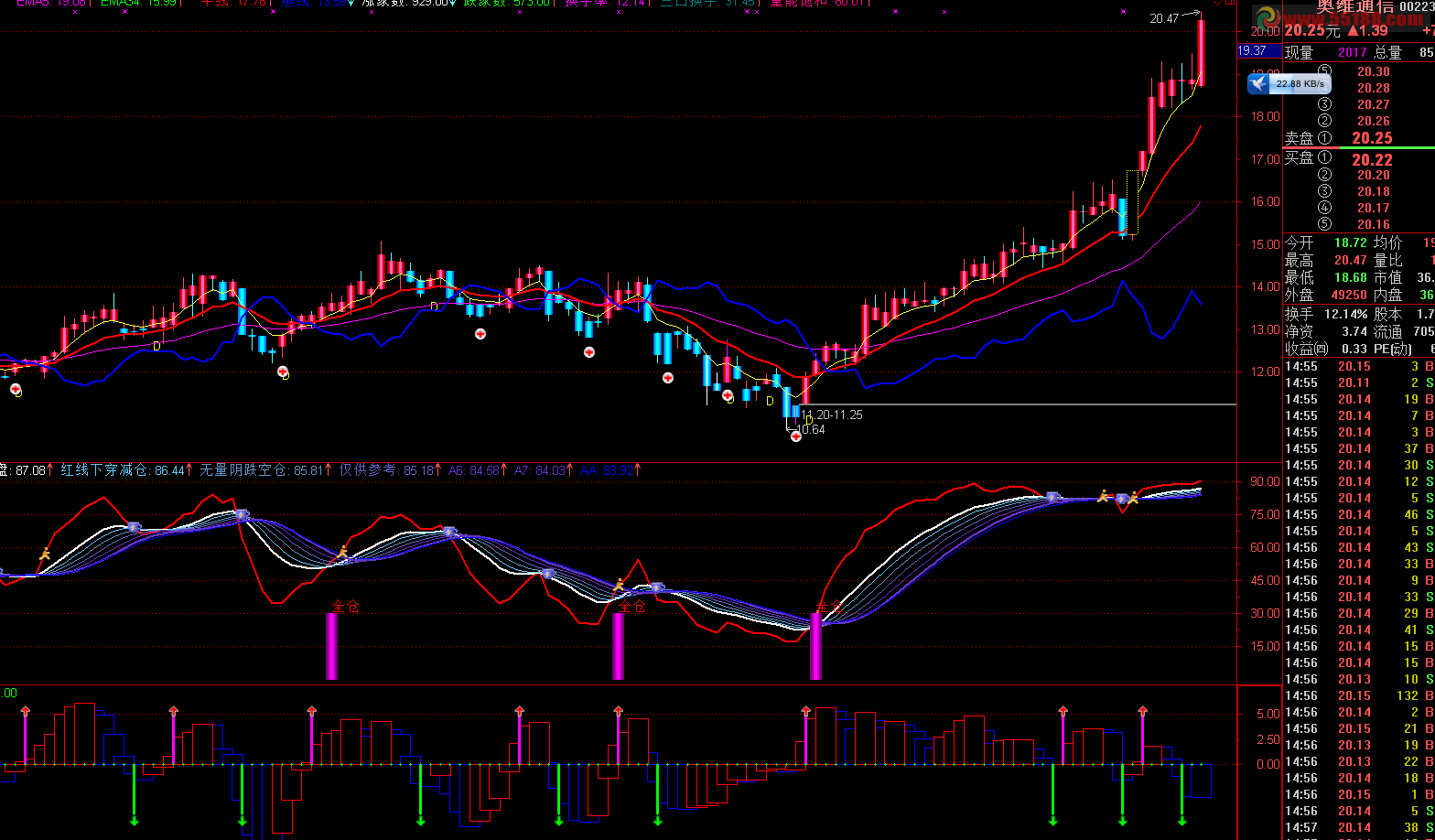1435x840 pixels.
Task: Click the bird icon on the network speed widget
Action: (1259, 84)
